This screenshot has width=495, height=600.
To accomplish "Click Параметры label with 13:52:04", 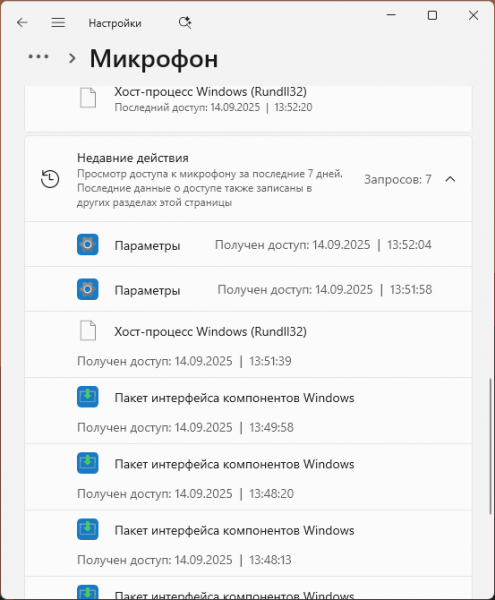I will tap(147, 246).
